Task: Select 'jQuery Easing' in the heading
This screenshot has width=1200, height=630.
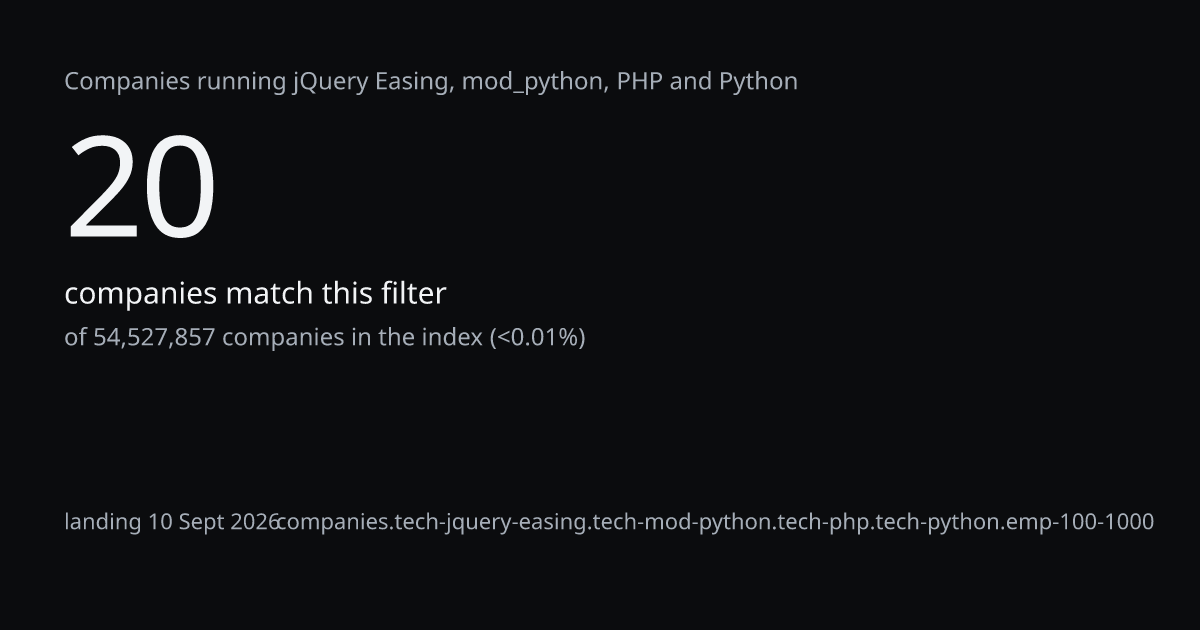Action: pos(370,82)
